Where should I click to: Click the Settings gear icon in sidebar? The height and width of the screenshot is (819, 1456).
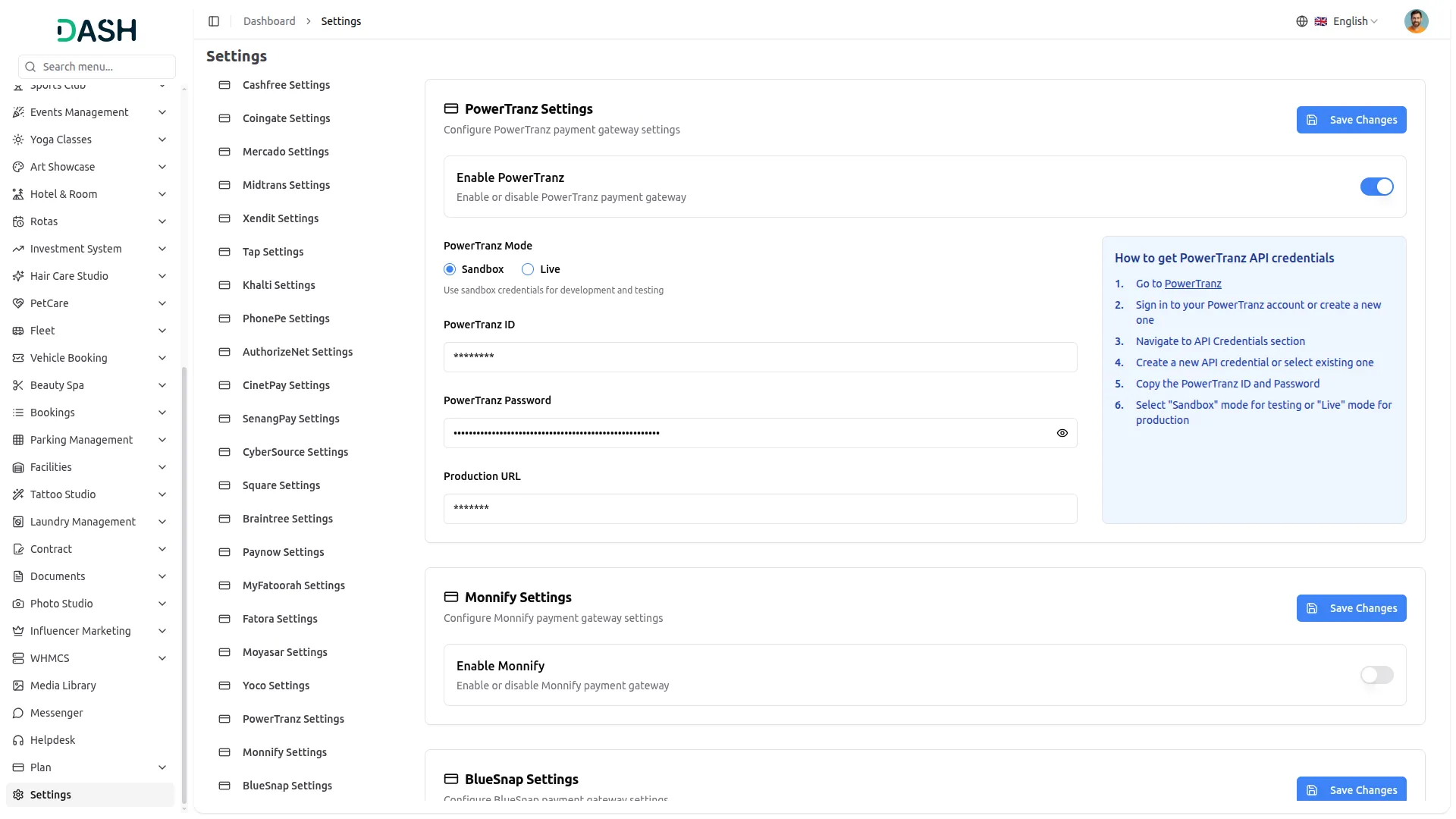18,795
